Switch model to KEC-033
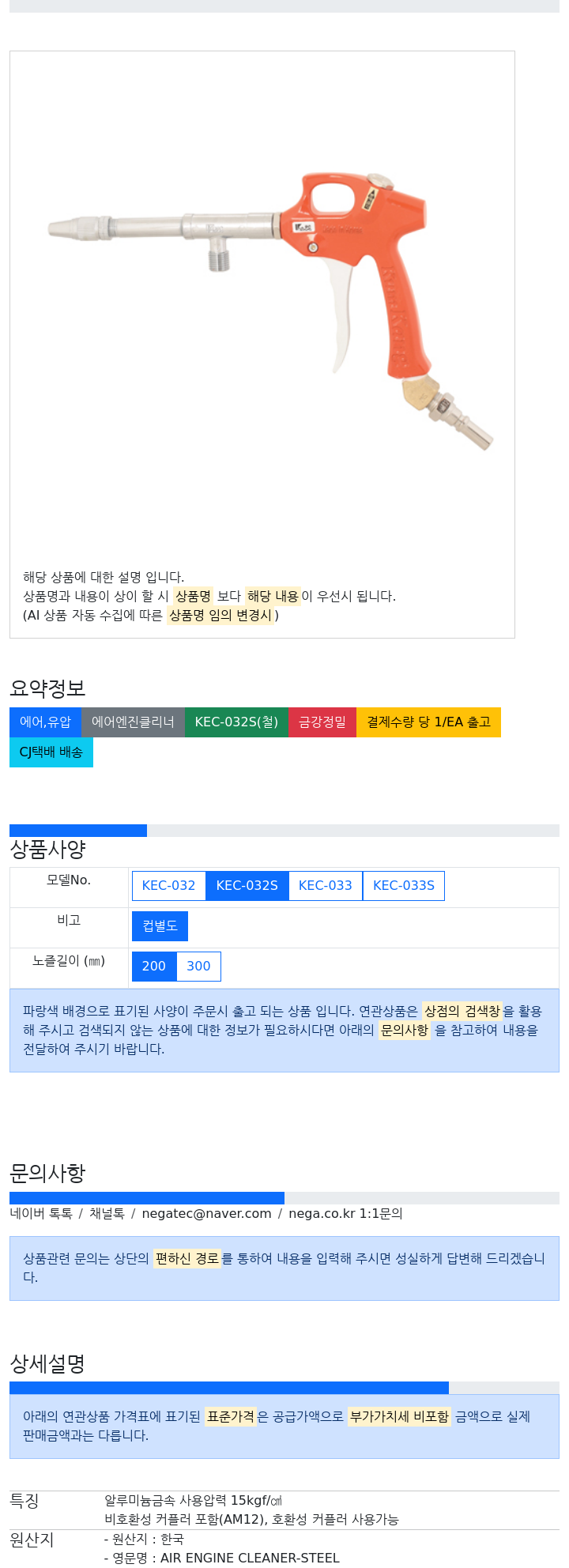 point(326,885)
